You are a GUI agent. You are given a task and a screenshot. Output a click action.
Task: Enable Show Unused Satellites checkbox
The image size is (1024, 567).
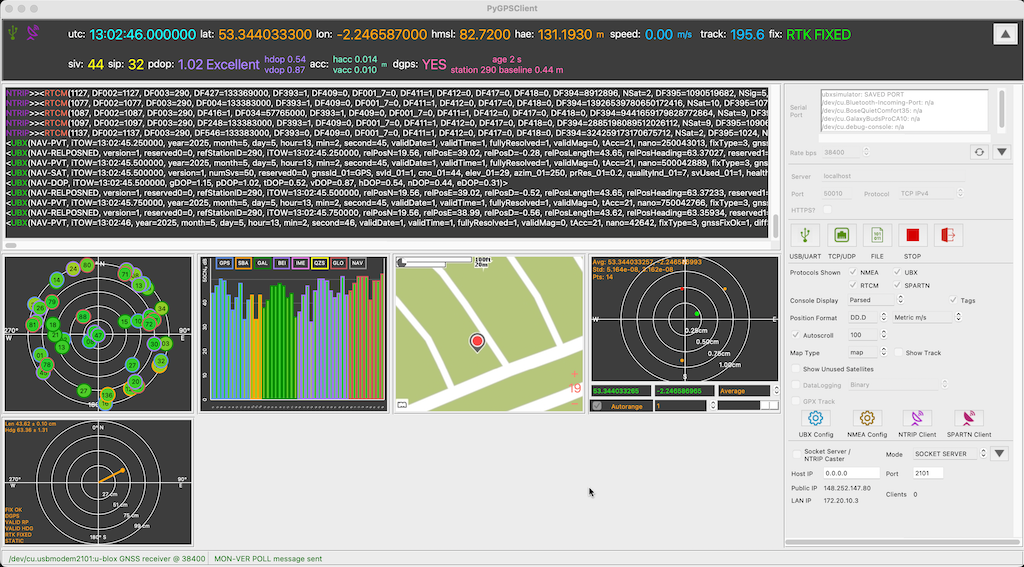coord(795,368)
